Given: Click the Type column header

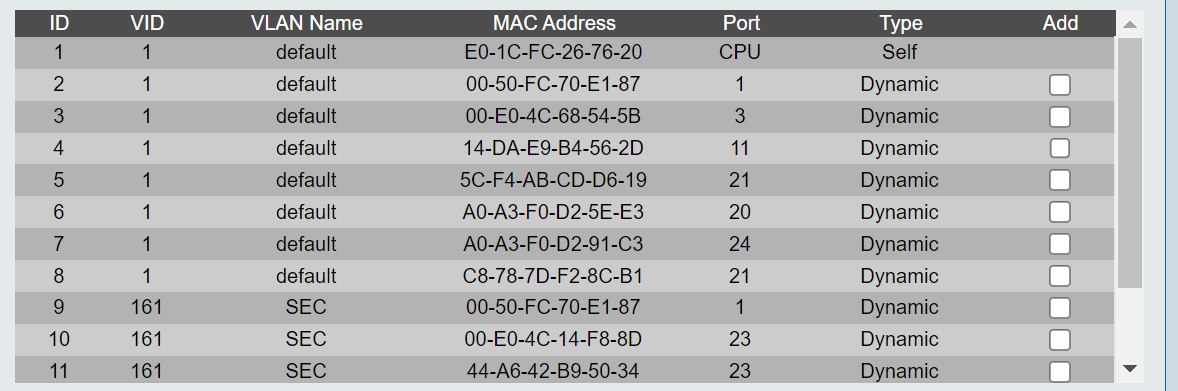Looking at the screenshot, I should tap(901, 23).
